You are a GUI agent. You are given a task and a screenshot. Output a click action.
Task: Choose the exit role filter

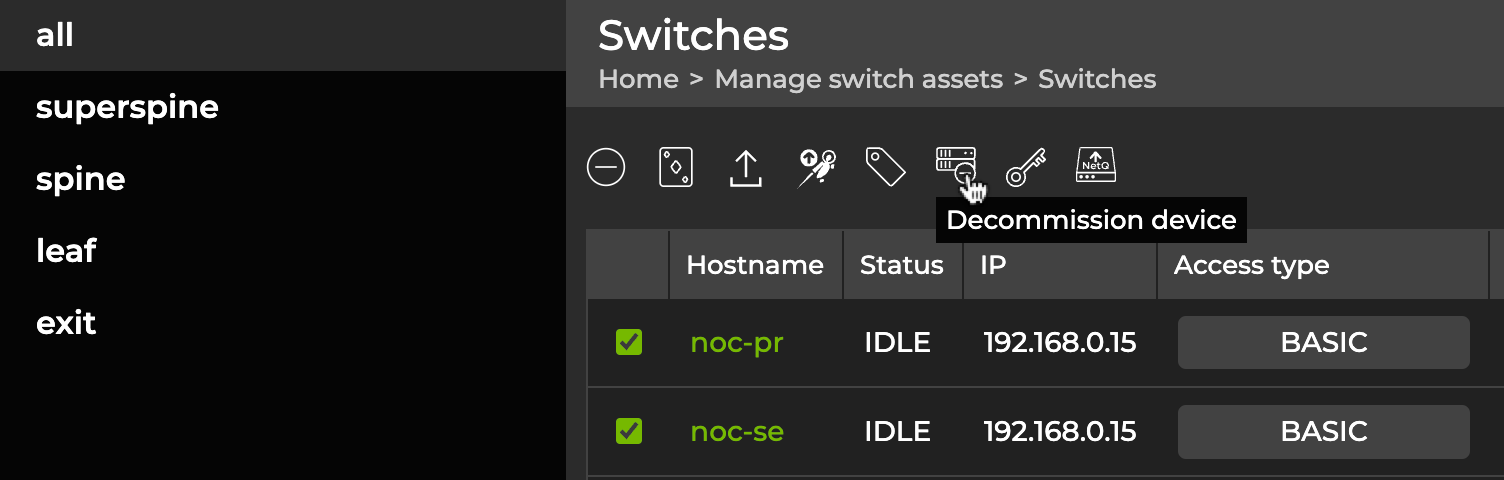click(x=66, y=323)
